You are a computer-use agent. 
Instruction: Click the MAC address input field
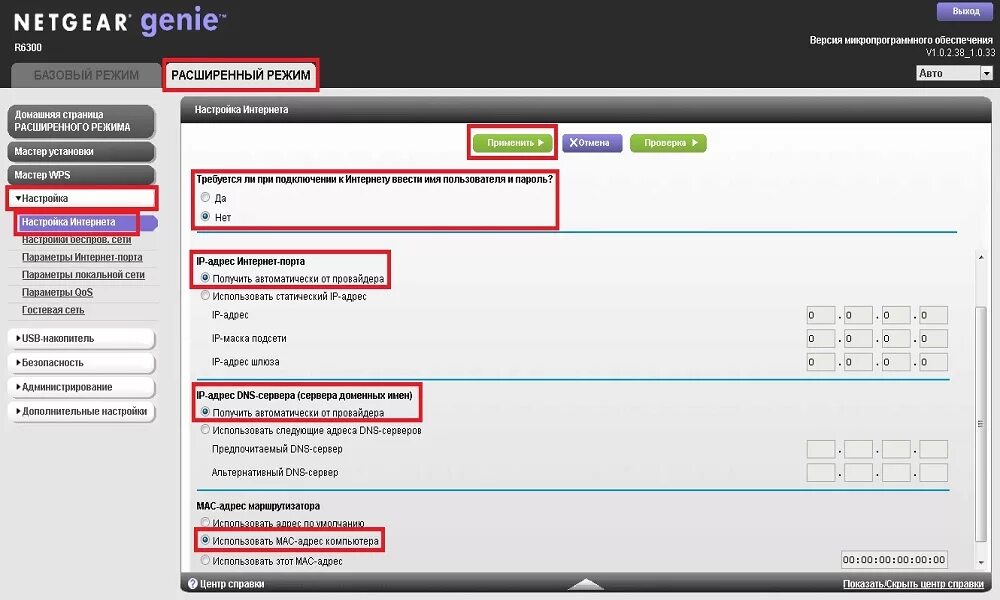coord(894,560)
